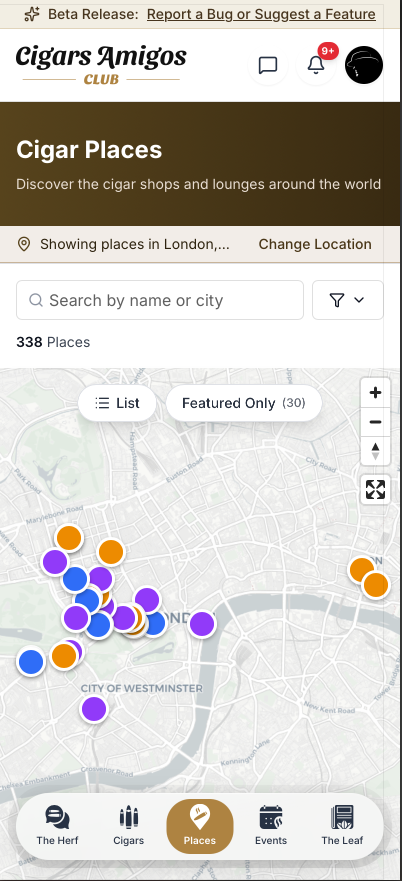Zoom out on the map
The image size is (402, 881).
pyautogui.click(x=375, y=422)
